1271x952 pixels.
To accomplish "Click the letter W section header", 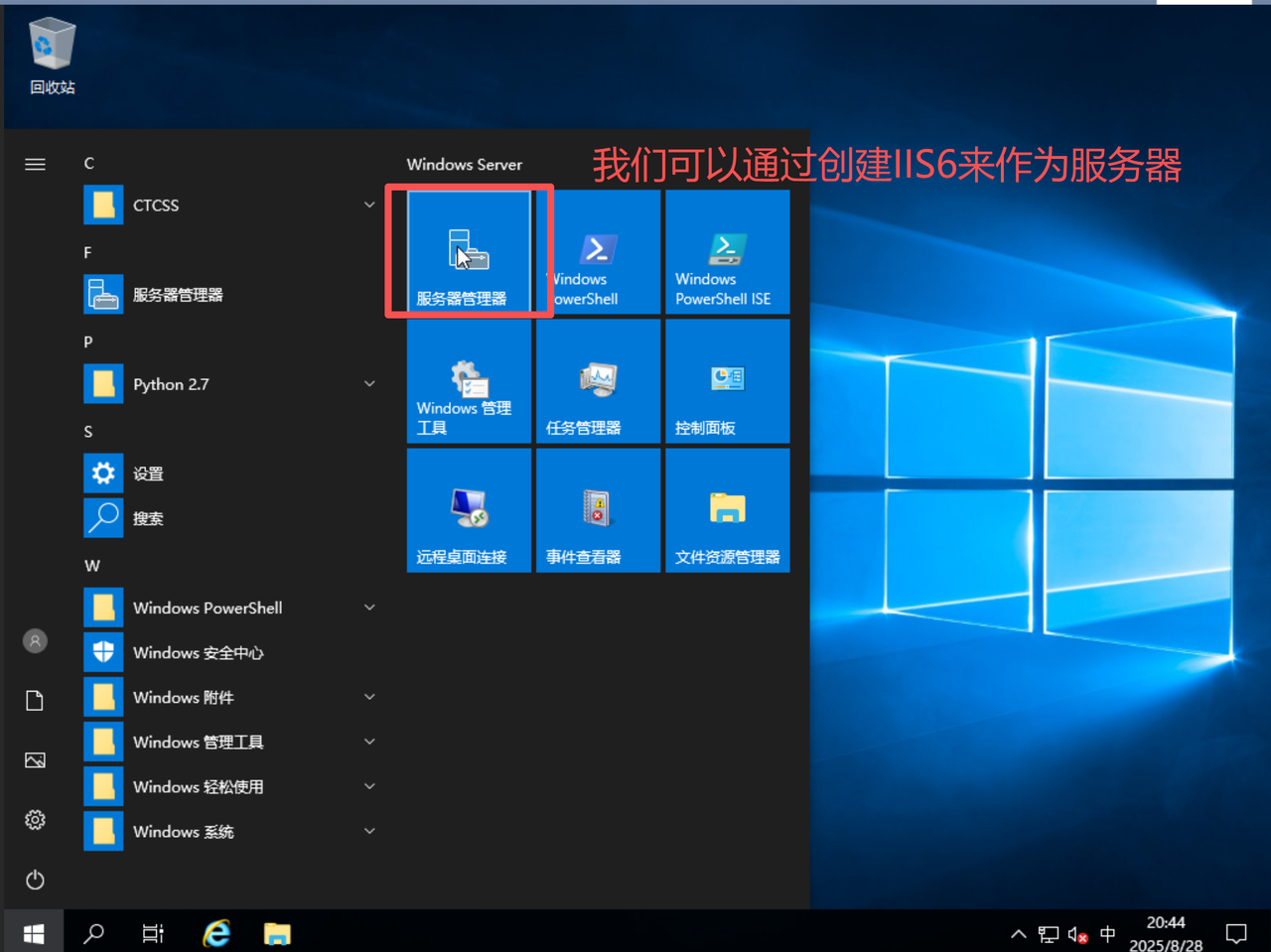I will pyautogui.click(x=91, y=565).
